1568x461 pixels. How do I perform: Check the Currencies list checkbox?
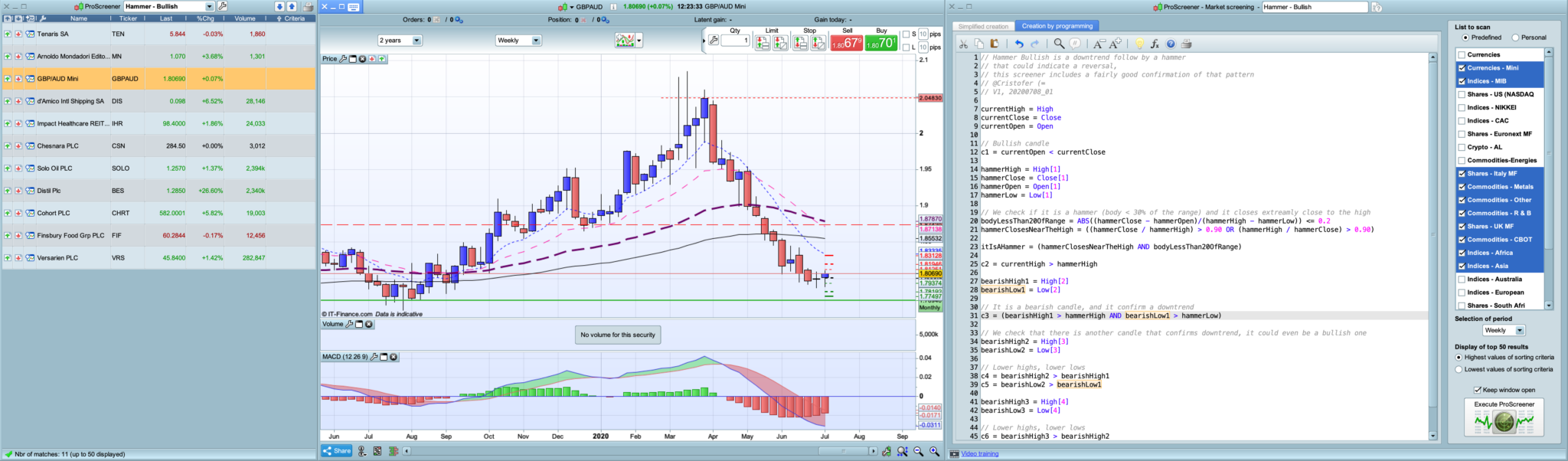(1462, 55)
